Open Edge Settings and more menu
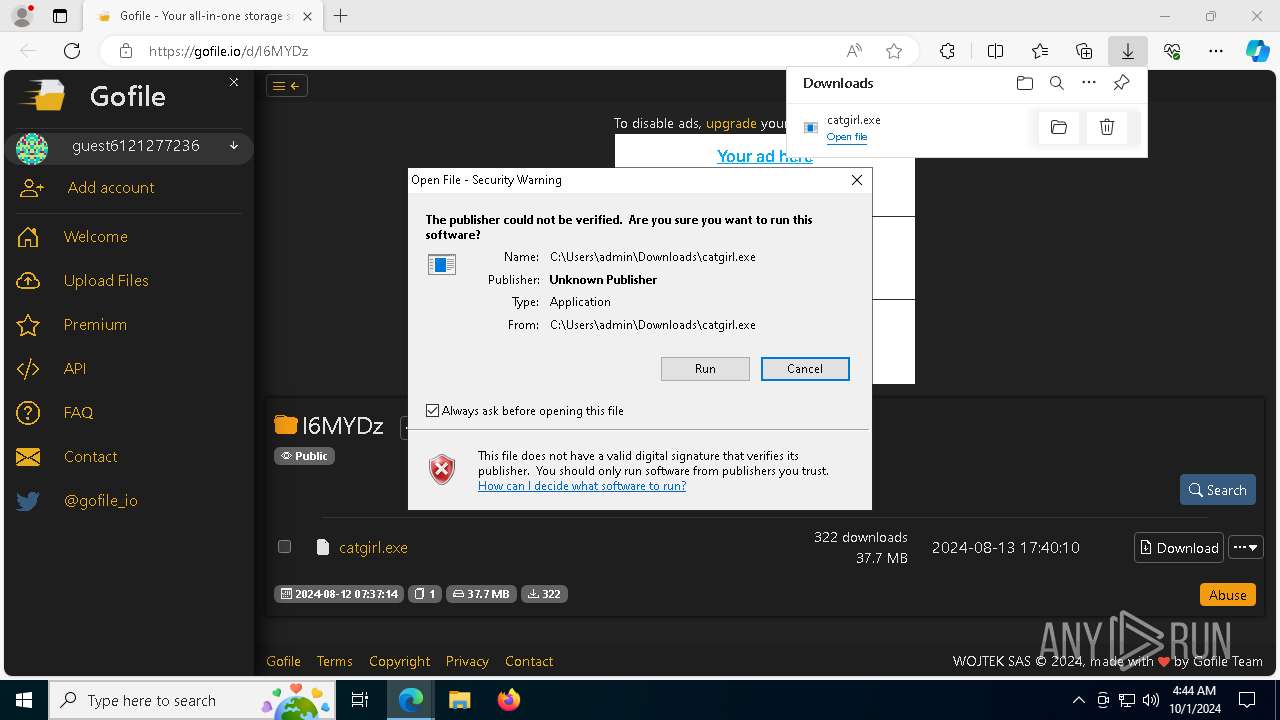1280x720 pixels. tap(1216, 51)
